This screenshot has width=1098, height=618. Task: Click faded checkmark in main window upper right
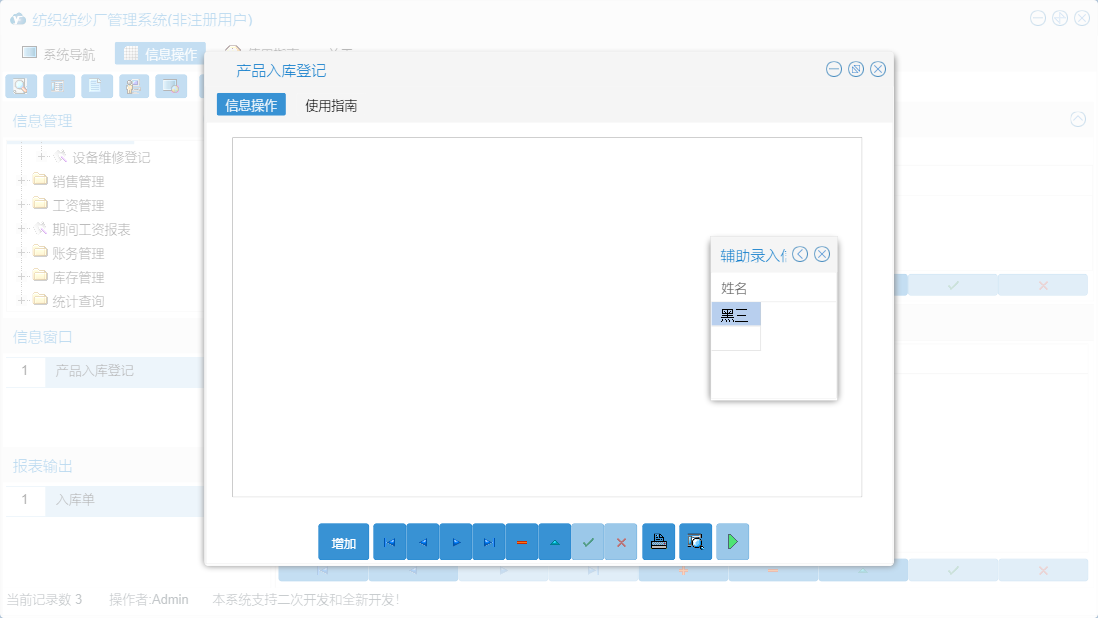[x=953, y=285]
